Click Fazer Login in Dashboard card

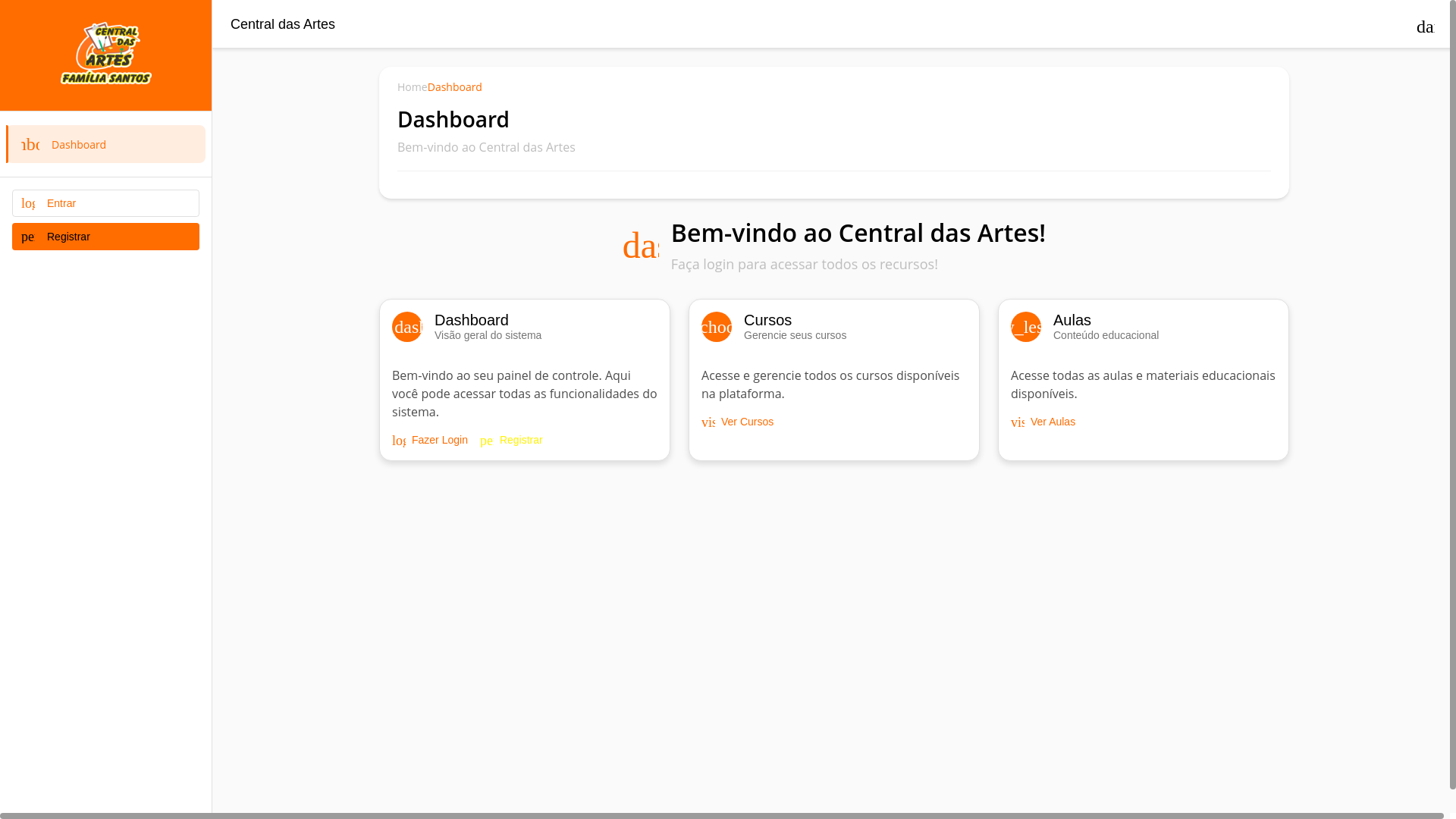(x=430, y=440)
